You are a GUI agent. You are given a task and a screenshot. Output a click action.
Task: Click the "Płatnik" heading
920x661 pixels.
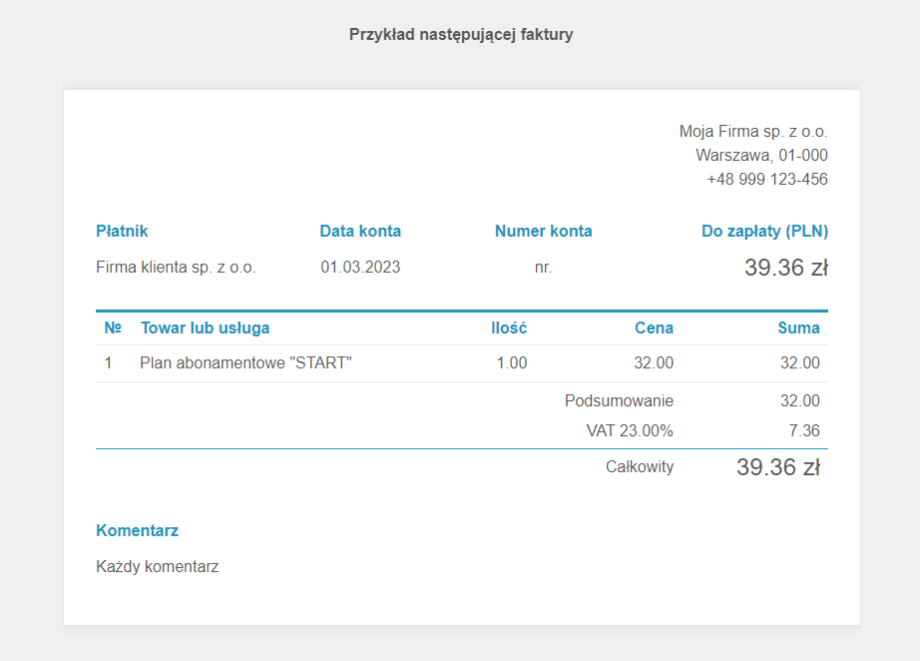tap(122, 231)
